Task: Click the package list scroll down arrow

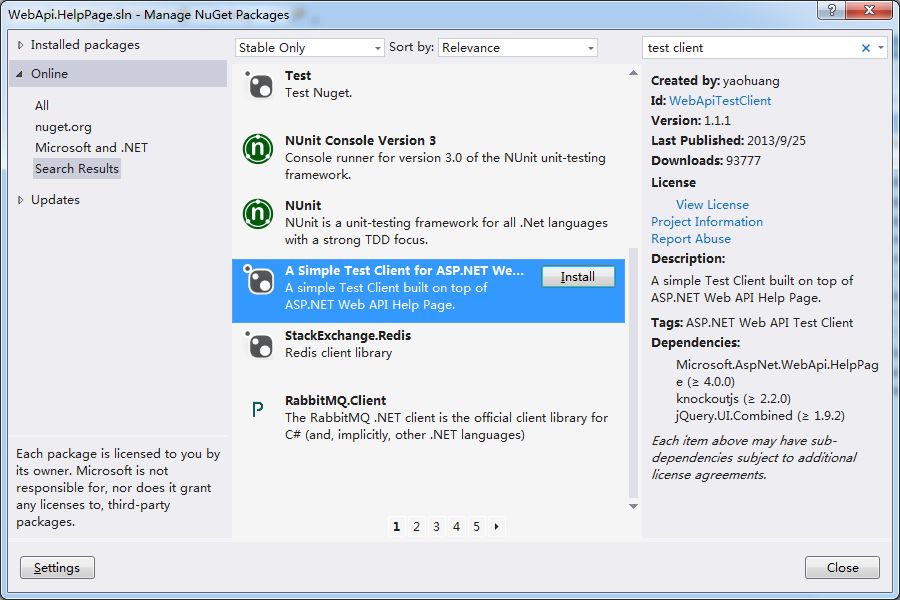Action: [x=633, y=506]
